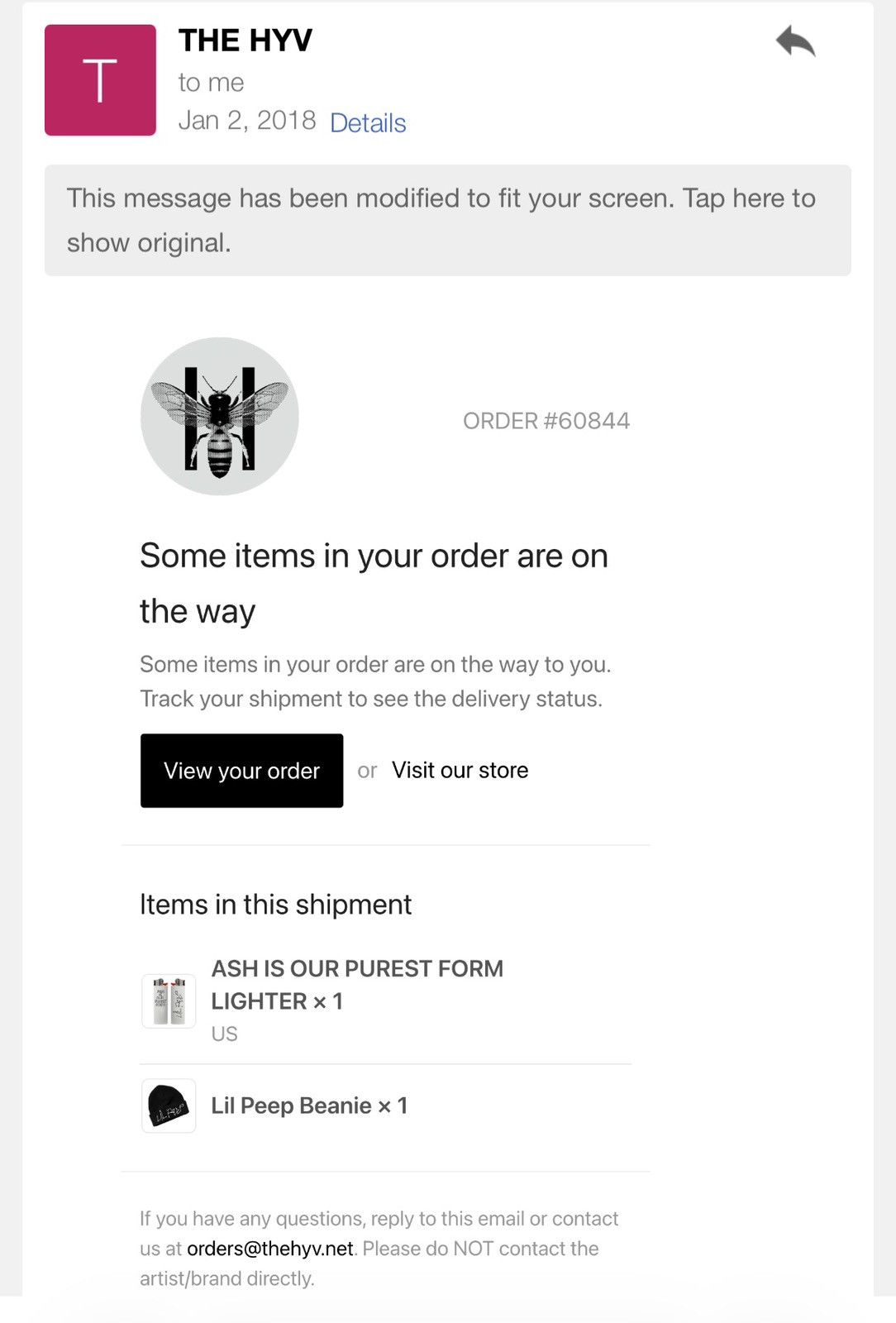
Task: Tap the ASH IS OUR PUREST FORM LIGHTER title
Action: click(357, 985)
